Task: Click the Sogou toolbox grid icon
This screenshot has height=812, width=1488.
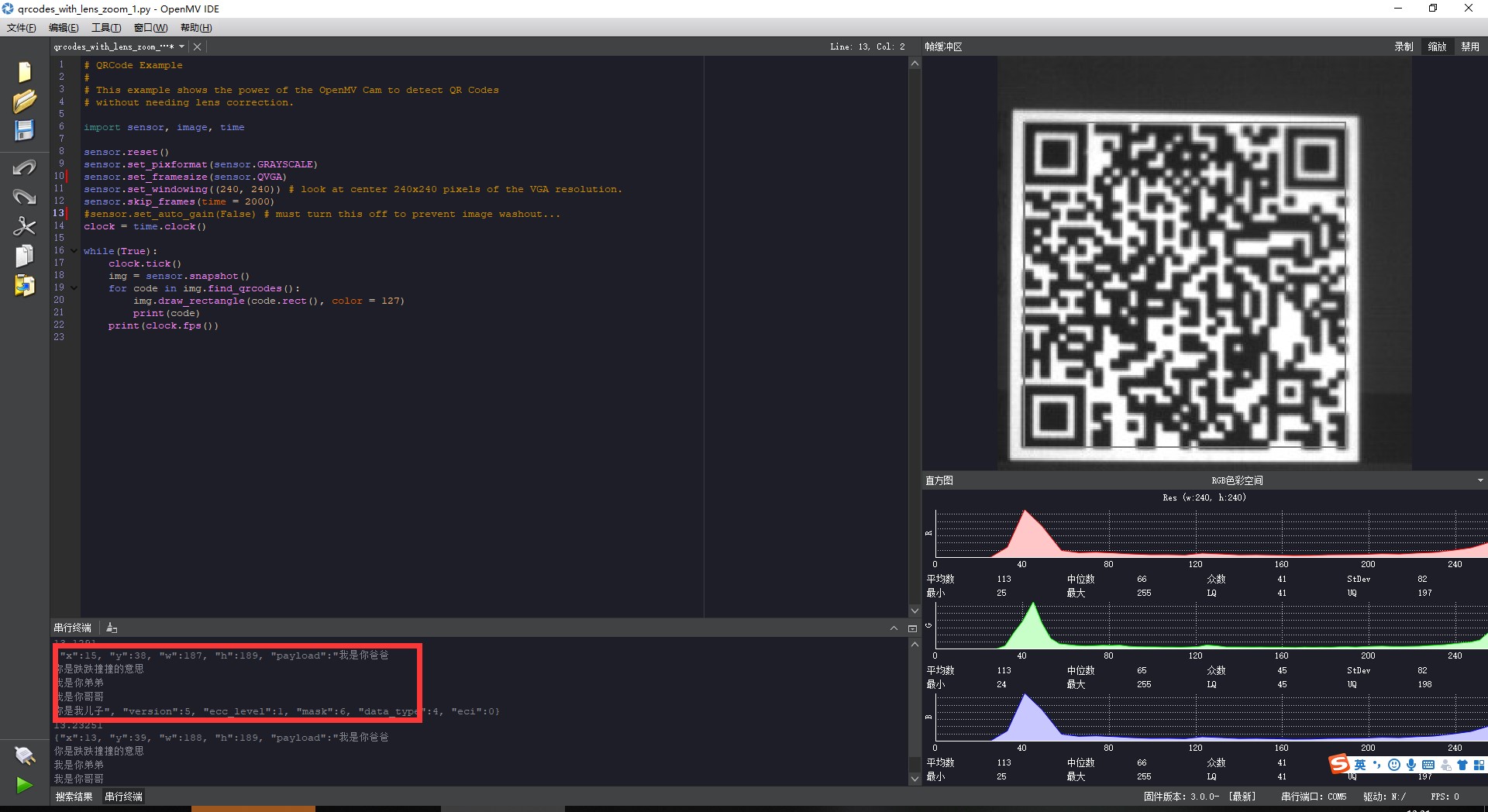Action: tap(1479, 765)
